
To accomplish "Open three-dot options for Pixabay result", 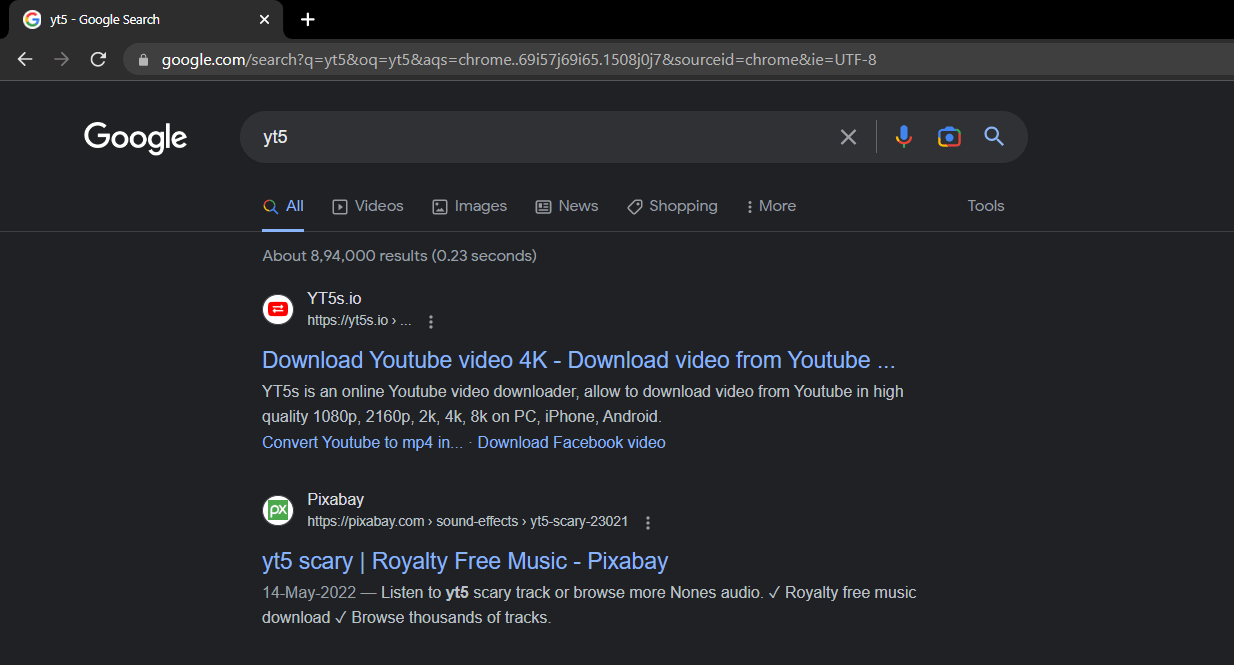I will [648, 523].
